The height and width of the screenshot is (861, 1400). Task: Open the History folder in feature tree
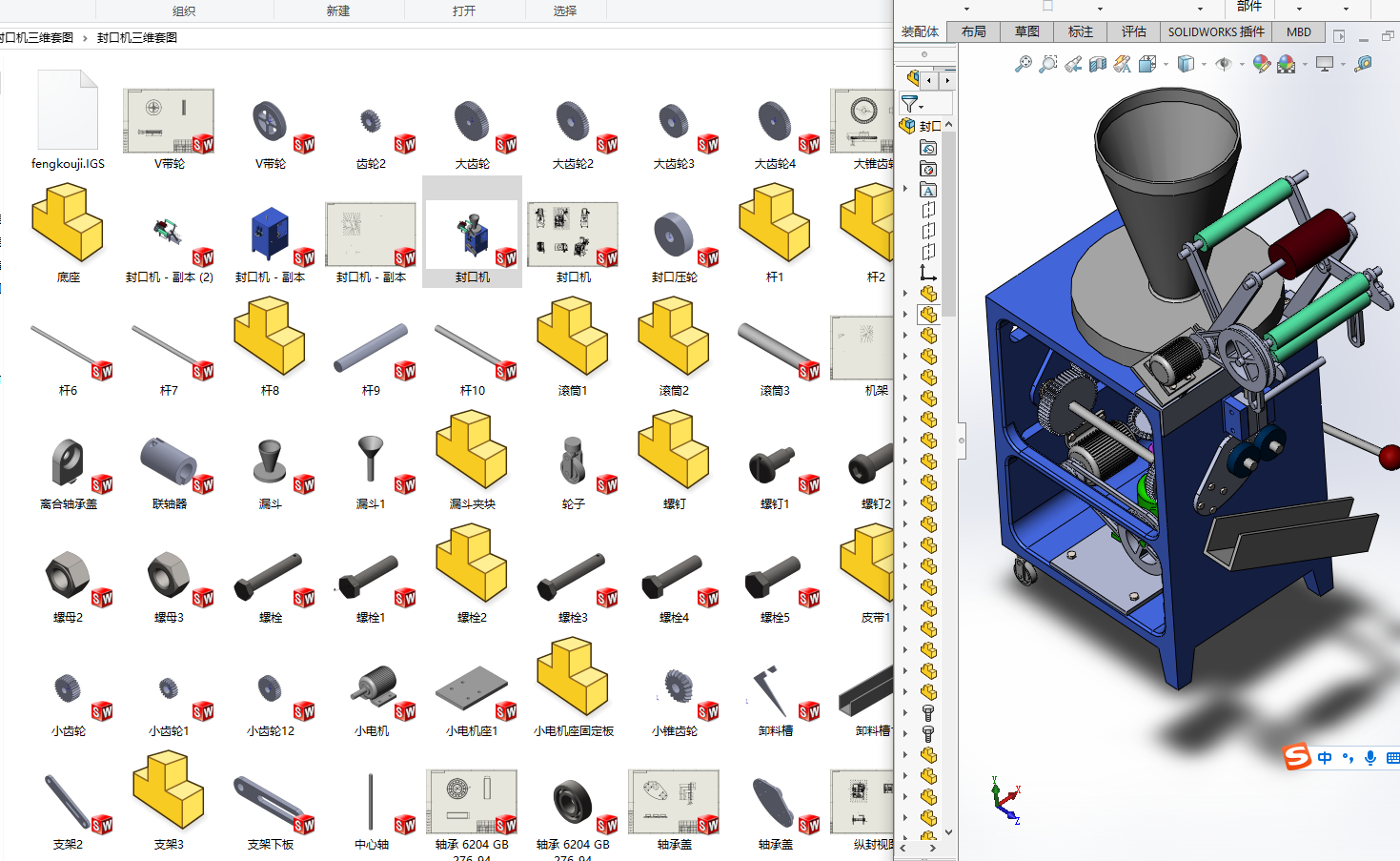tap(928, 148)
